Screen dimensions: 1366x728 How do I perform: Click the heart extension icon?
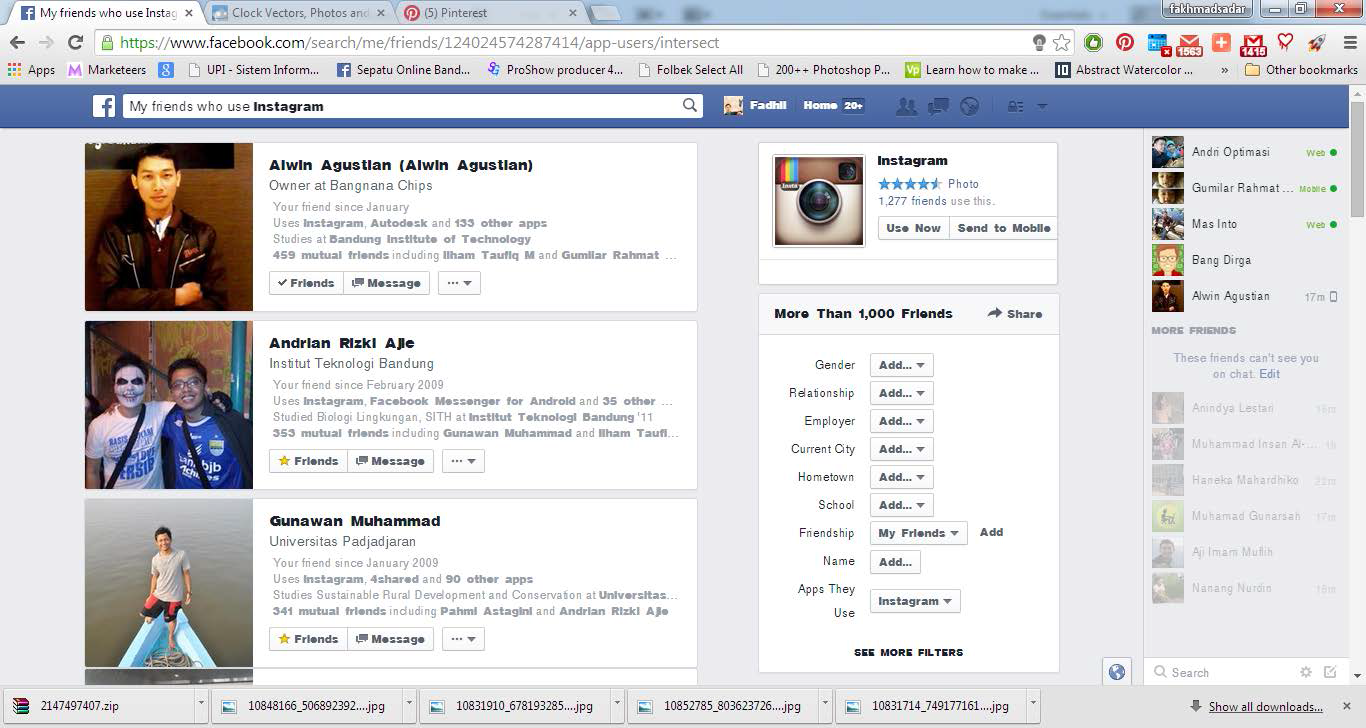[1285, 42]
